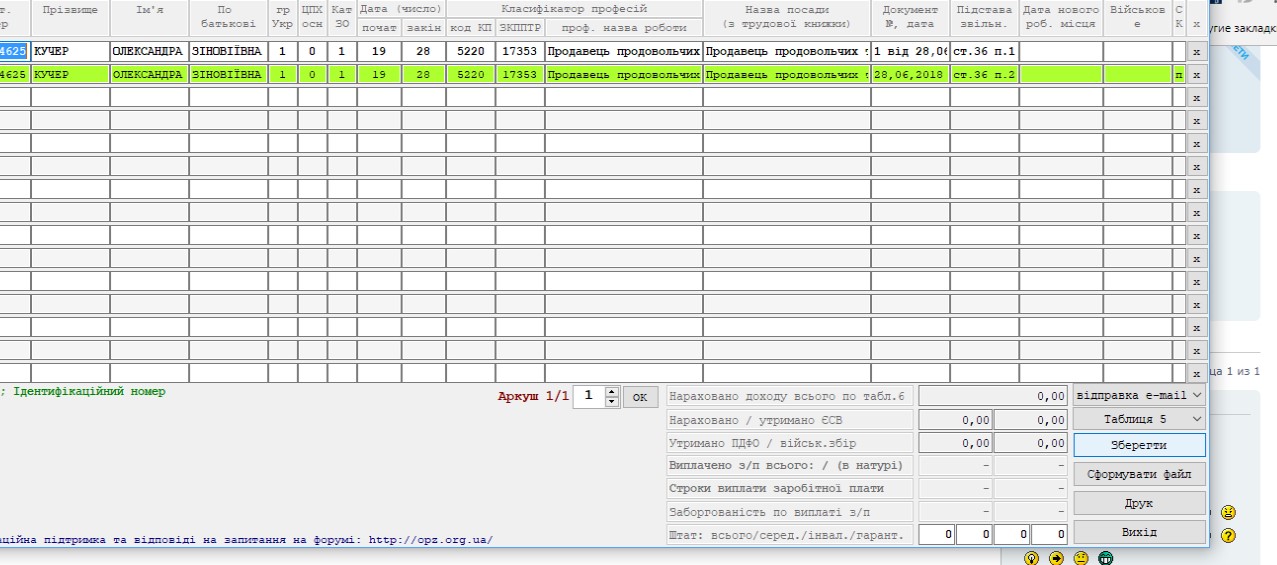Click the yellow arrow smiley icon

pos(1056,558)
